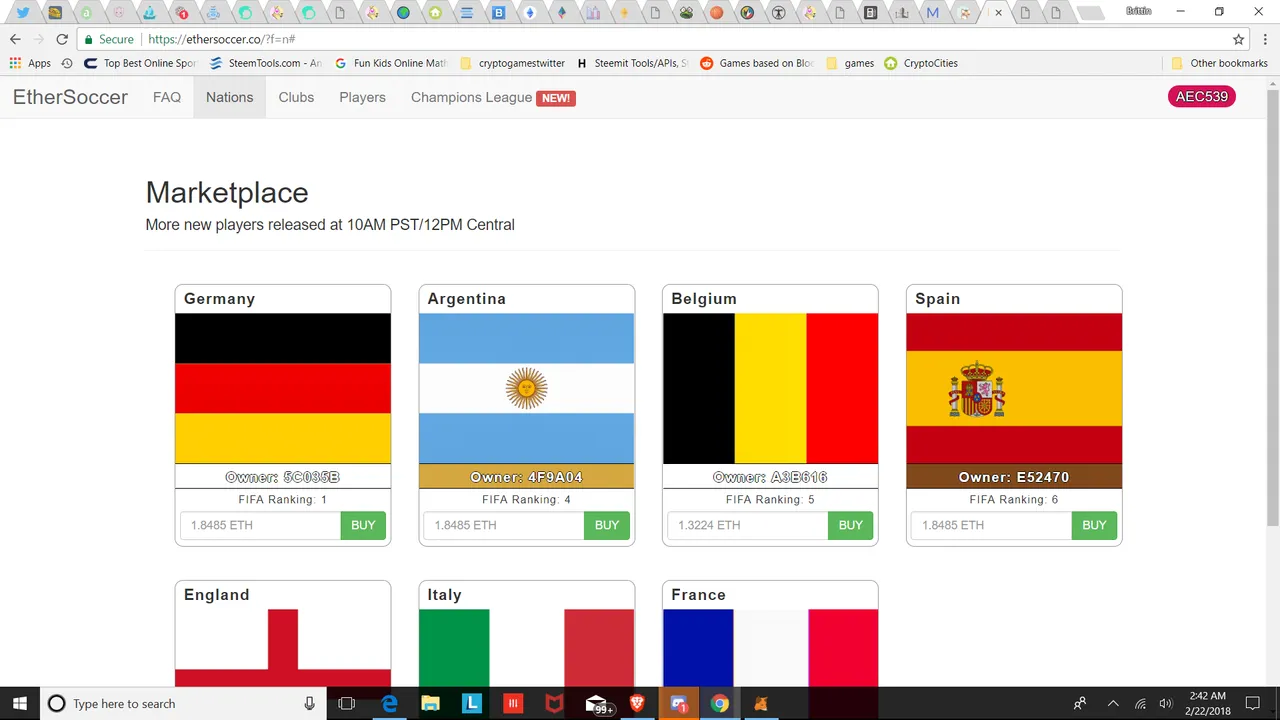Open the Chrome taskbar icon
The width and height of the screenshot is (1280, 720).
tap(719, 704)
